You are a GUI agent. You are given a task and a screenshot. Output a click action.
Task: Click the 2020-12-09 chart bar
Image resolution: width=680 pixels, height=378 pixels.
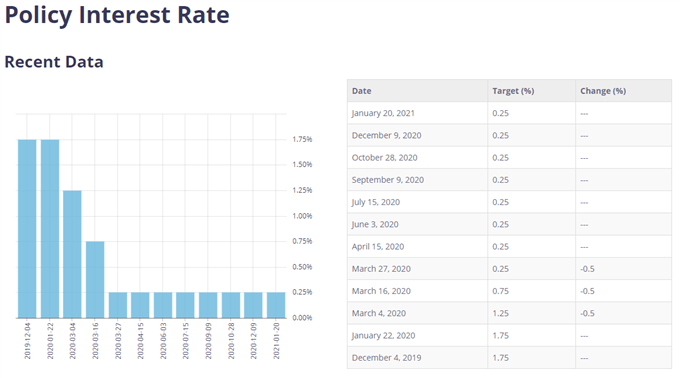(253, 305)
